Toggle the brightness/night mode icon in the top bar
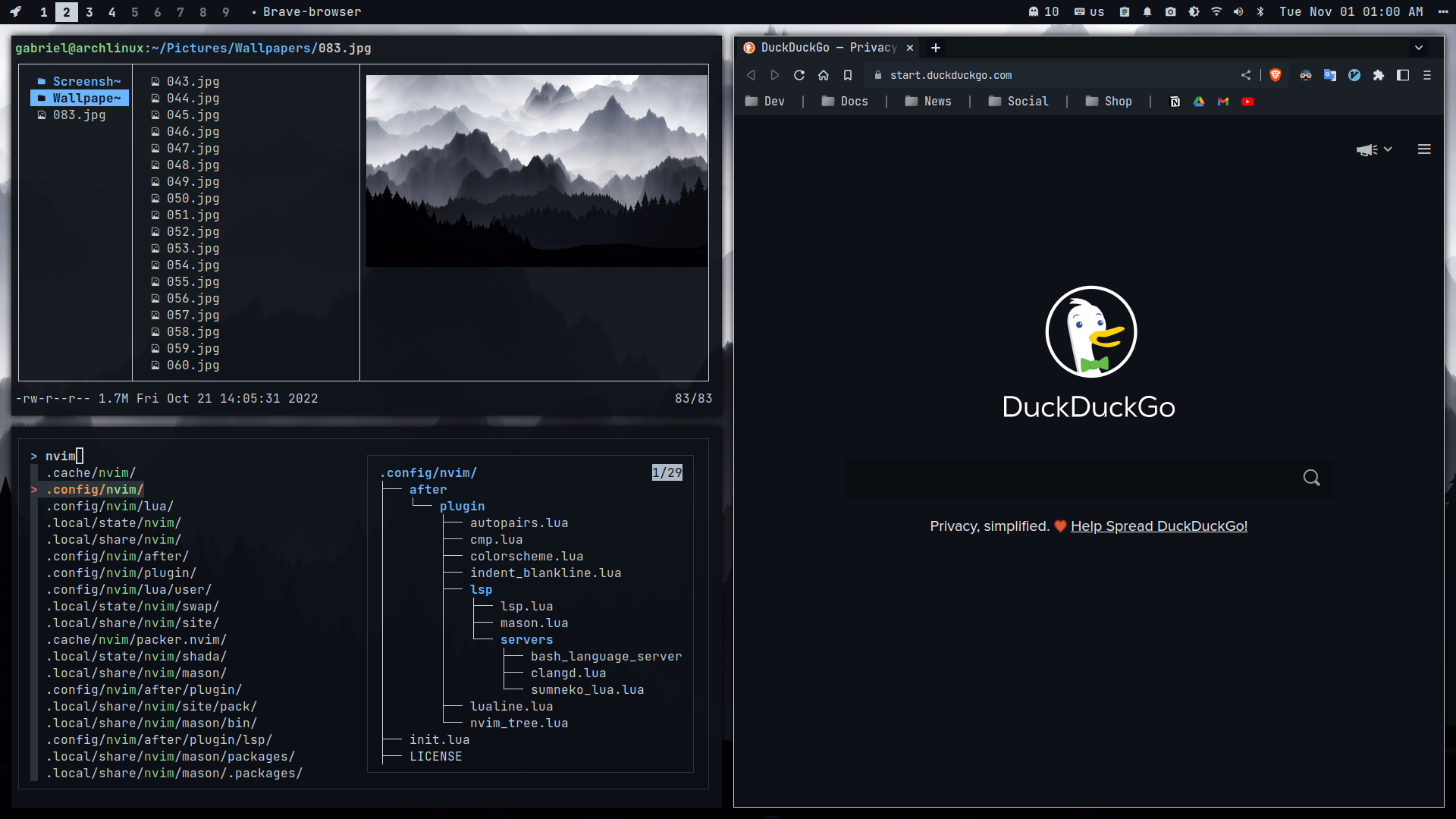The width and height of the screenshot is (1456, 819). (1194, 12)
